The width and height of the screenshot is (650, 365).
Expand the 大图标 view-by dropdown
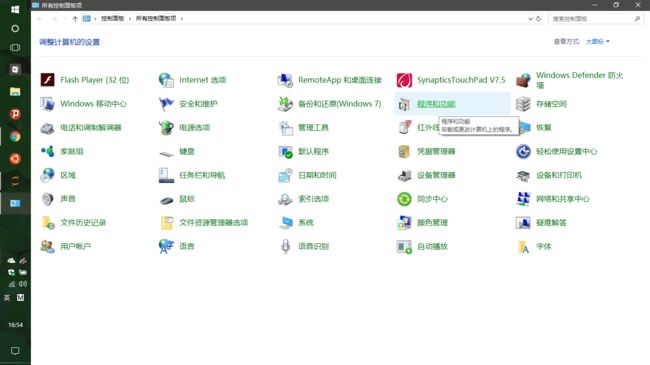pyautogui.click(x=597, y=41)
